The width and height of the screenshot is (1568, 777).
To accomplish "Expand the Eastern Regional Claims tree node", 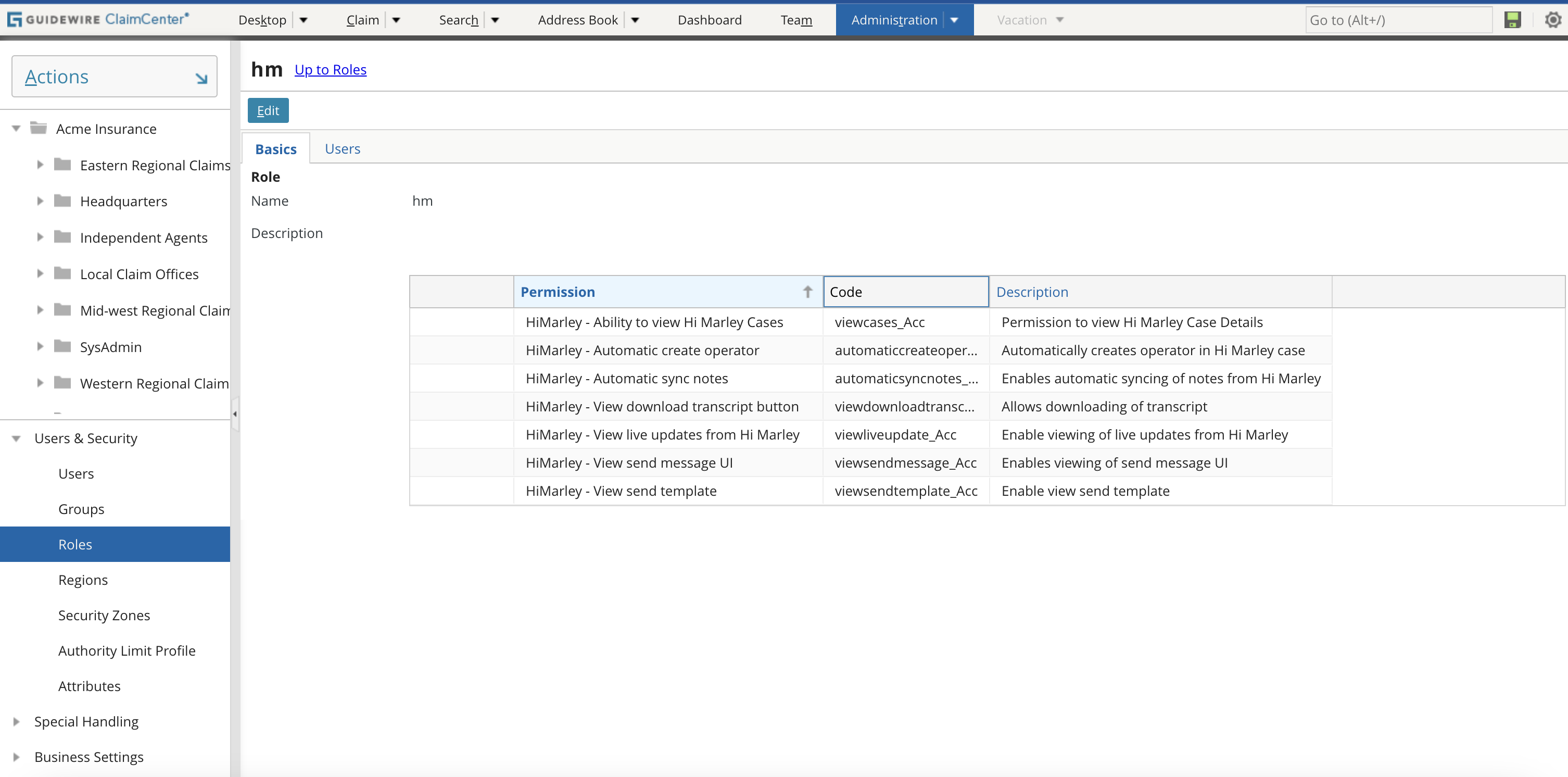I will (40, 165).
